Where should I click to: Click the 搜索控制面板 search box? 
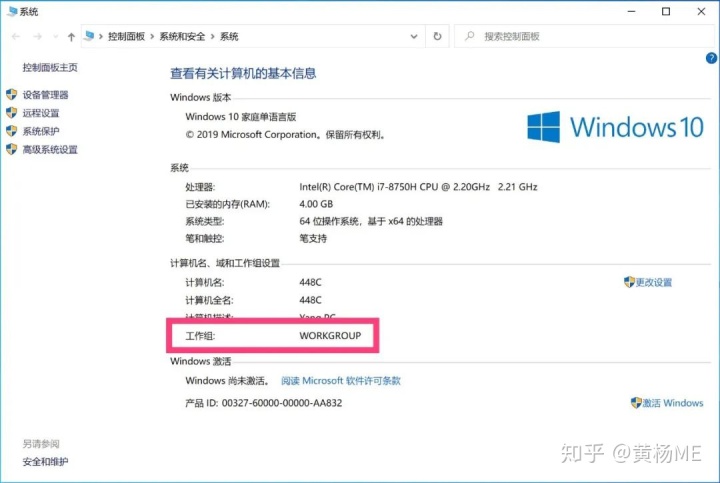584,36
